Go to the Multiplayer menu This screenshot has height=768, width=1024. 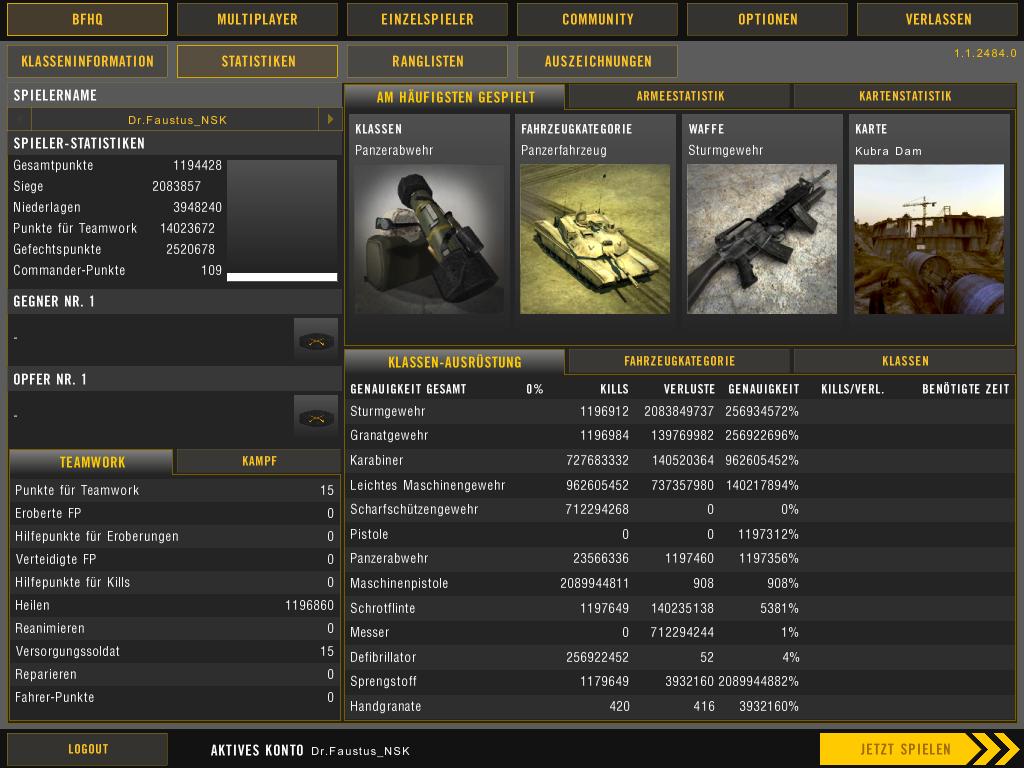point(257,19)
